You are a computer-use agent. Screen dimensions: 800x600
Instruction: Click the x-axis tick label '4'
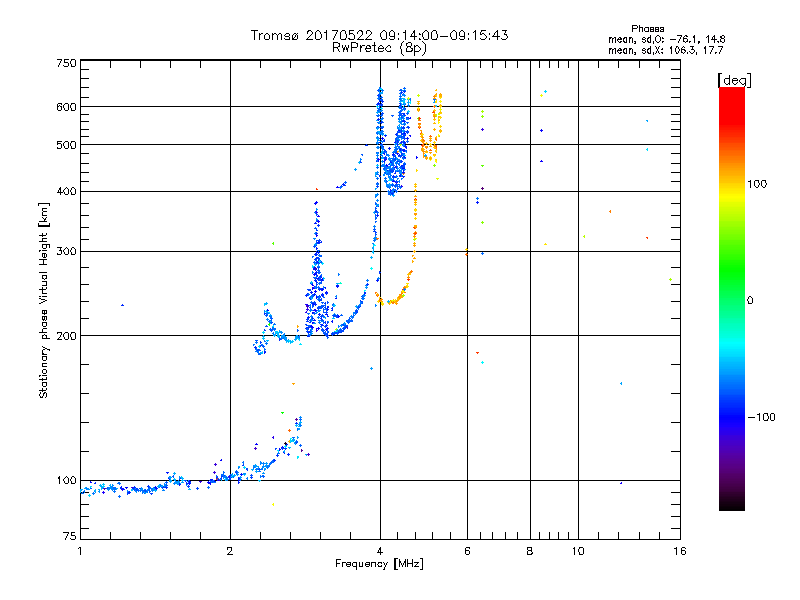(x=380, y=551)
